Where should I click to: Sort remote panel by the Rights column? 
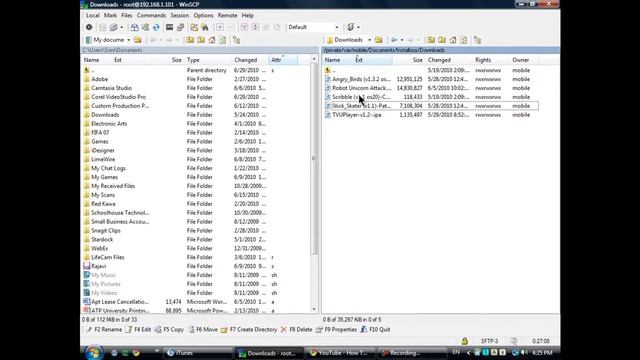click(x=491, y=60)
